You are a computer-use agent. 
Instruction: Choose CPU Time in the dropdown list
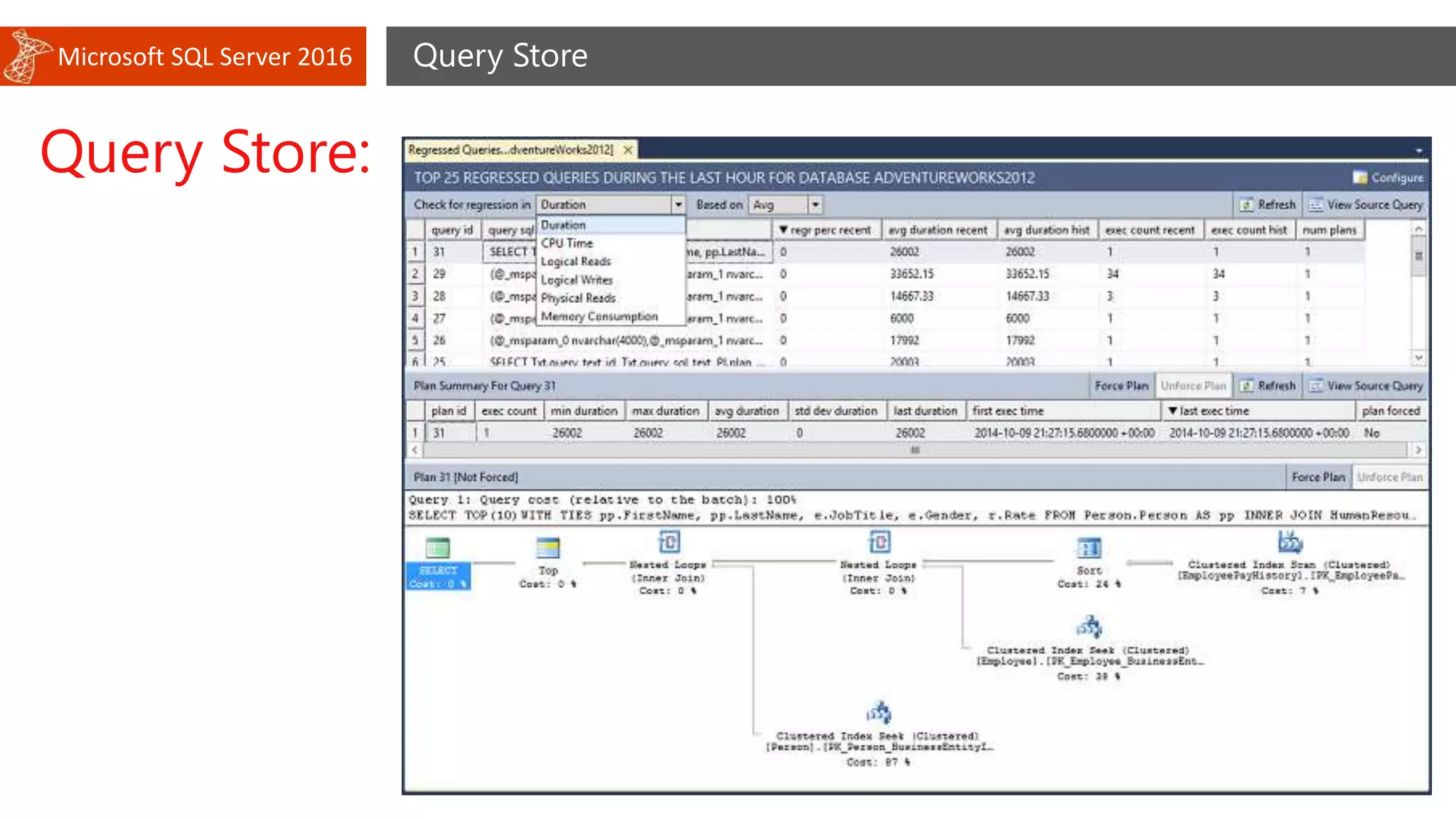coord(610,243)
